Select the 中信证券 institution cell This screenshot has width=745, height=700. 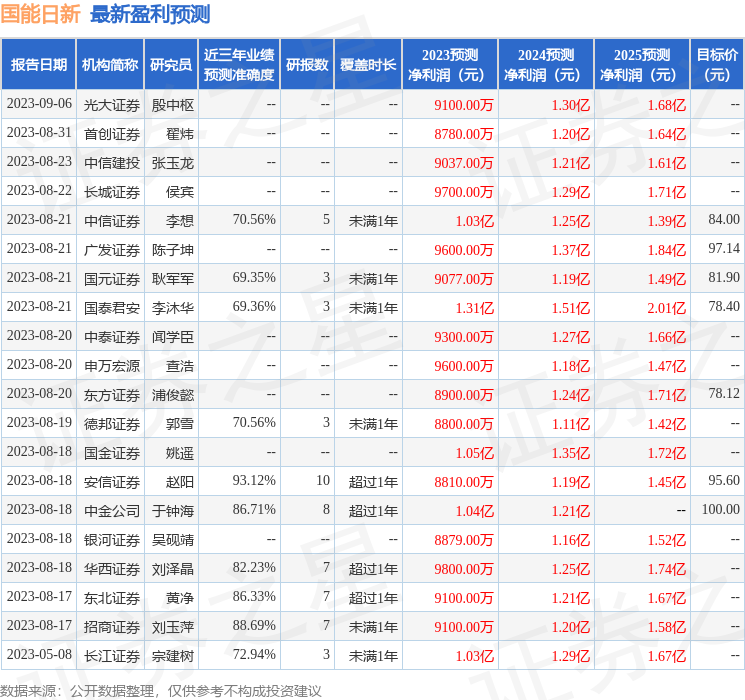click(112, 221)
